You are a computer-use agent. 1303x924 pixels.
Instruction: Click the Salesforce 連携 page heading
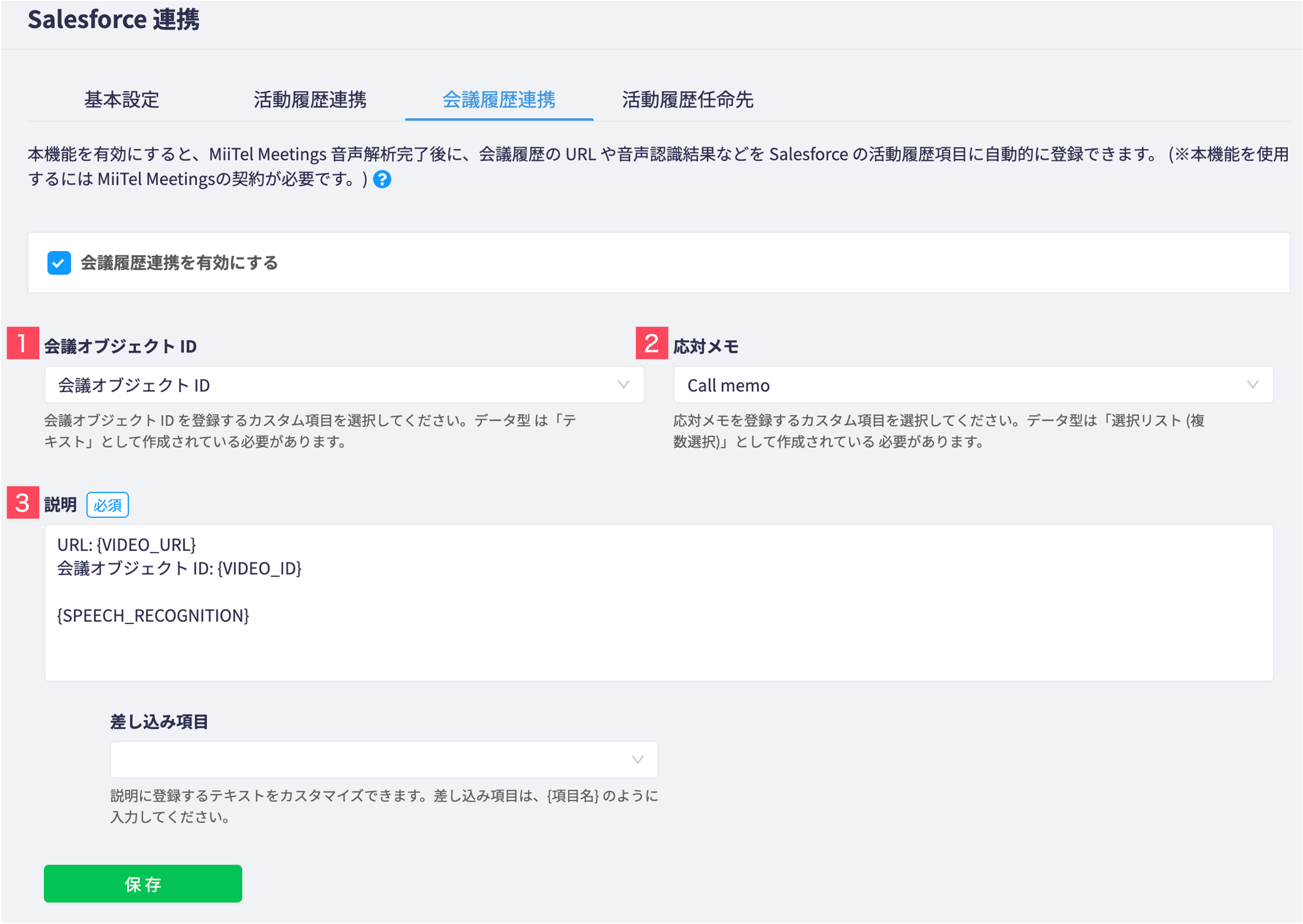[x=114, y=19]
